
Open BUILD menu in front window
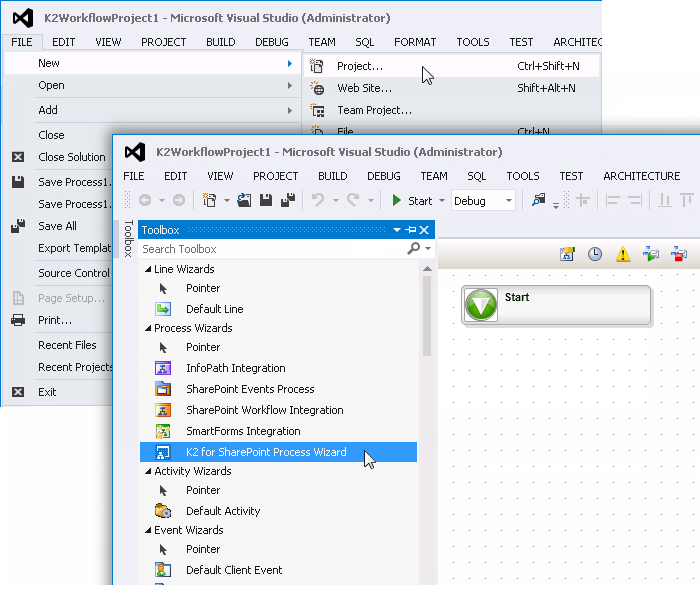point(333,176)
